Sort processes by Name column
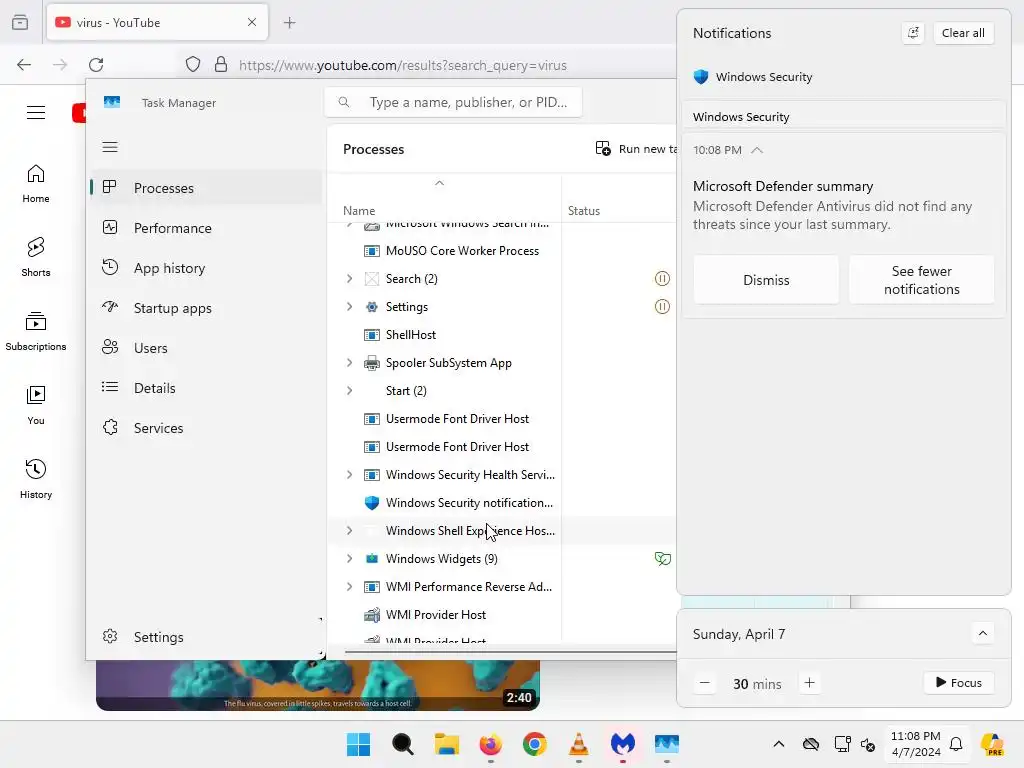 click(359, 211)
